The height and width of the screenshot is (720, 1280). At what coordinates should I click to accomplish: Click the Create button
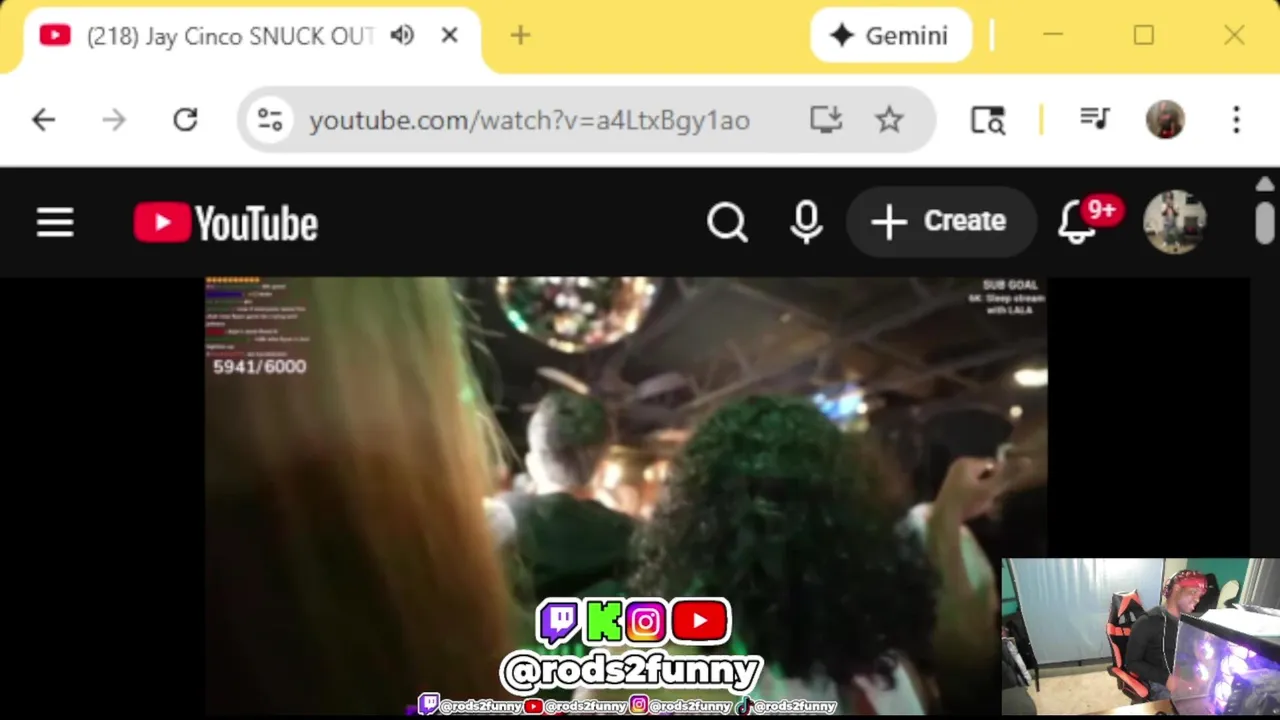coord(939,222)
